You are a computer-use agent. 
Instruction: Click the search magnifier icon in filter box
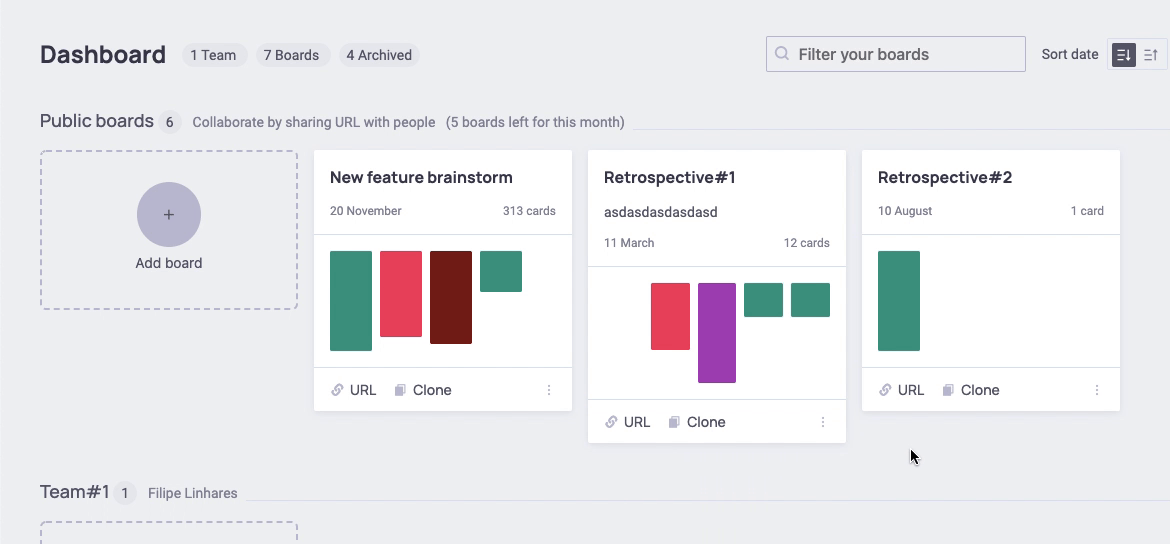pyautogui.click(x=781, y=54)
